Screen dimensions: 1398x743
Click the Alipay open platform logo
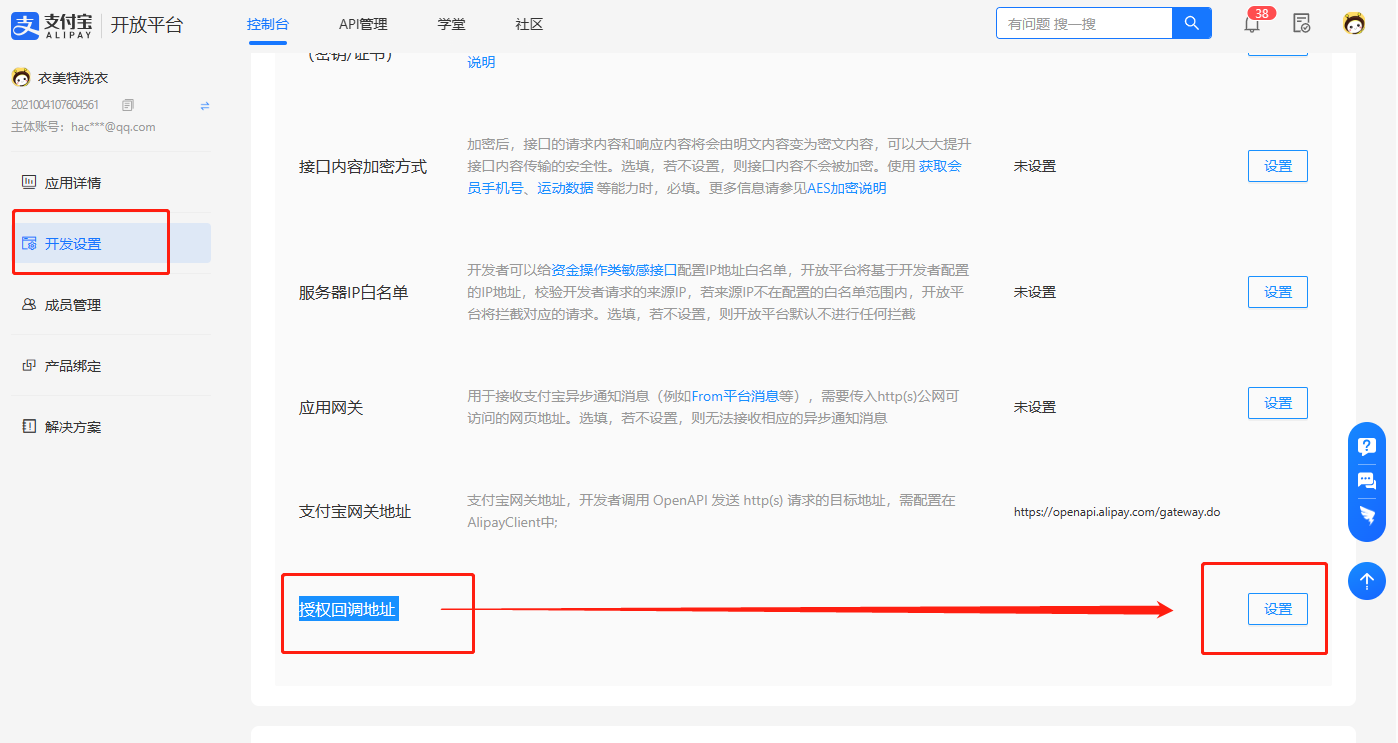pyautogui.click(x=97, y=25)
